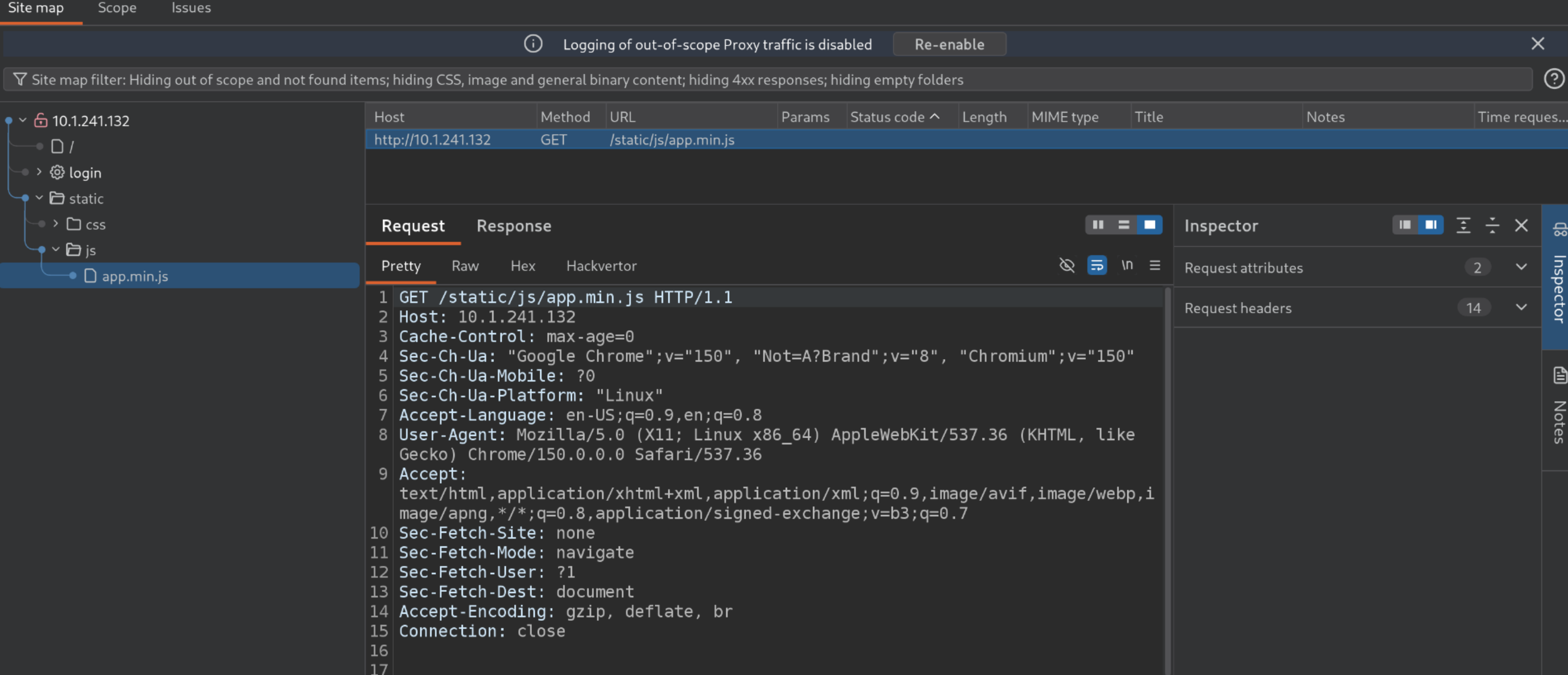Click the Notes column header
Screen dimensions: 1568x675
[1388, 116]
